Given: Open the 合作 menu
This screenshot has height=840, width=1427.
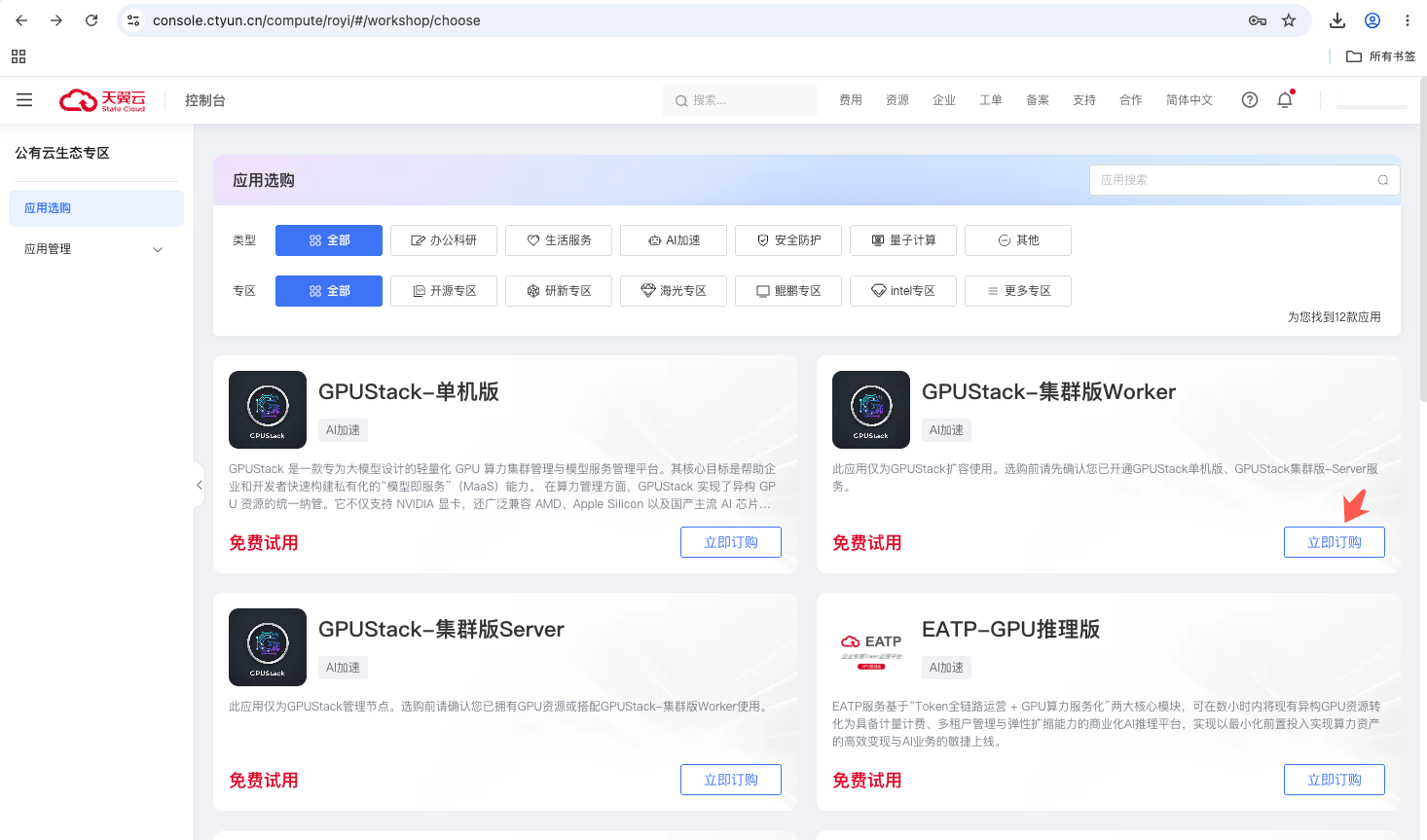Looking at the screenshot, I should [x=1131, y=100].
